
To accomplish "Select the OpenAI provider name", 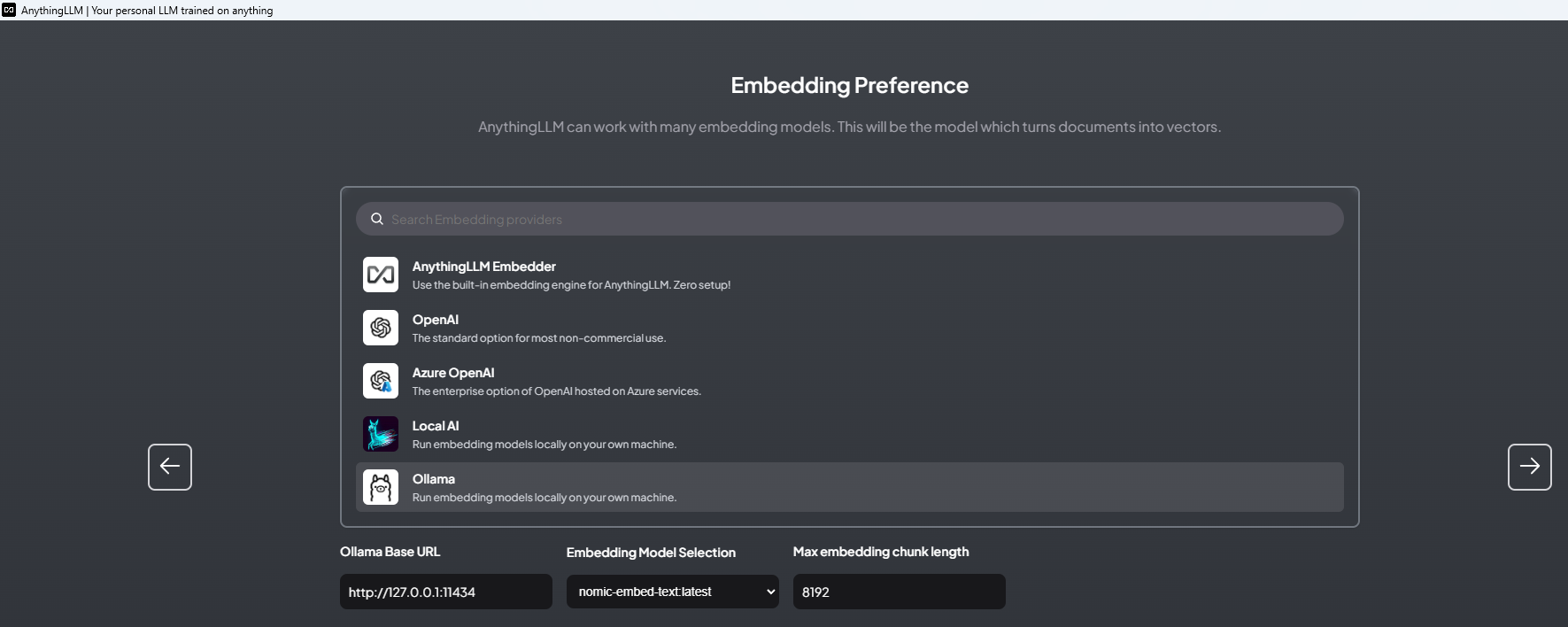I will [436, 320].
